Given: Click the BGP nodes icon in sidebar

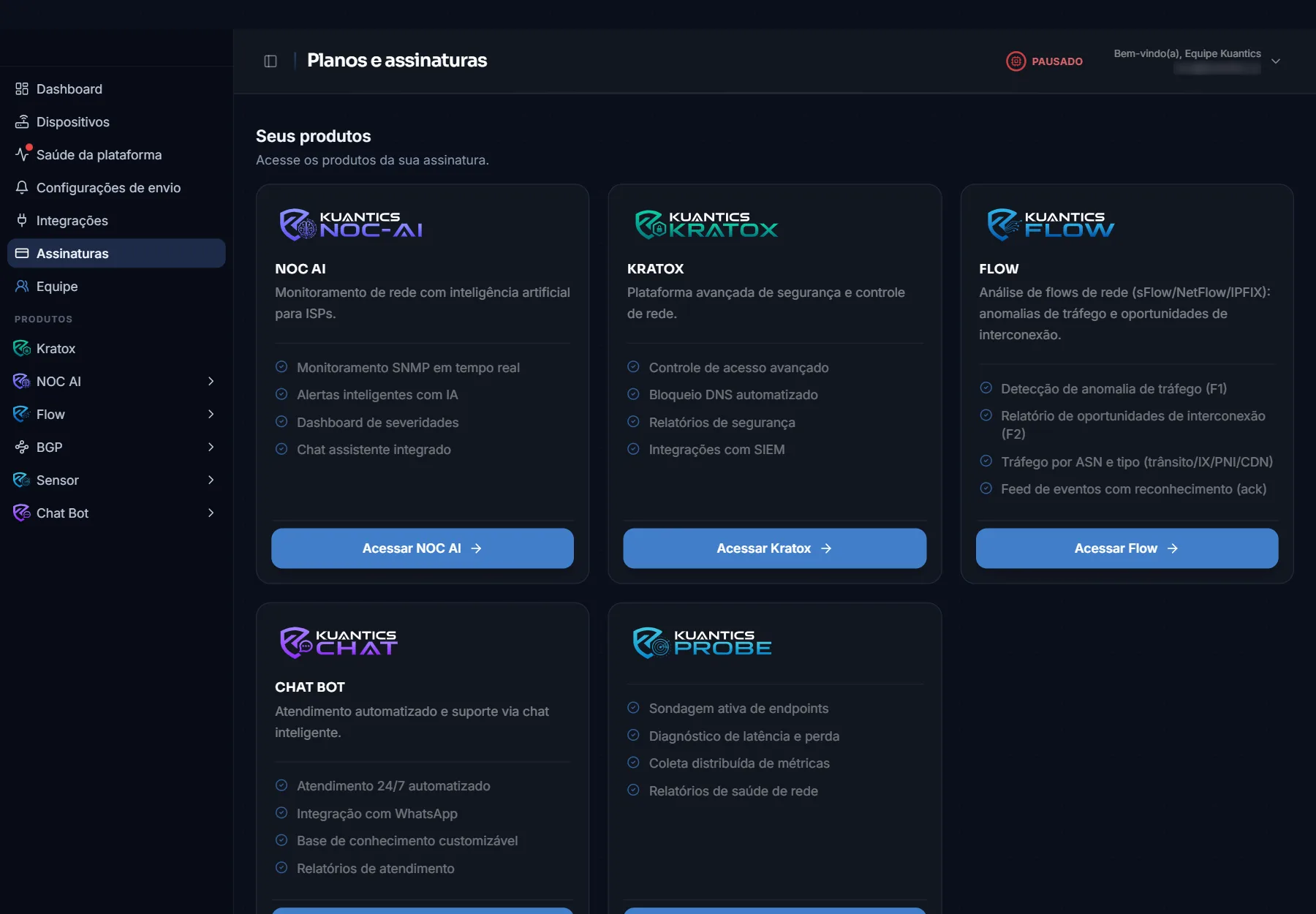Looking at the screenshot, I should (22, 447).
